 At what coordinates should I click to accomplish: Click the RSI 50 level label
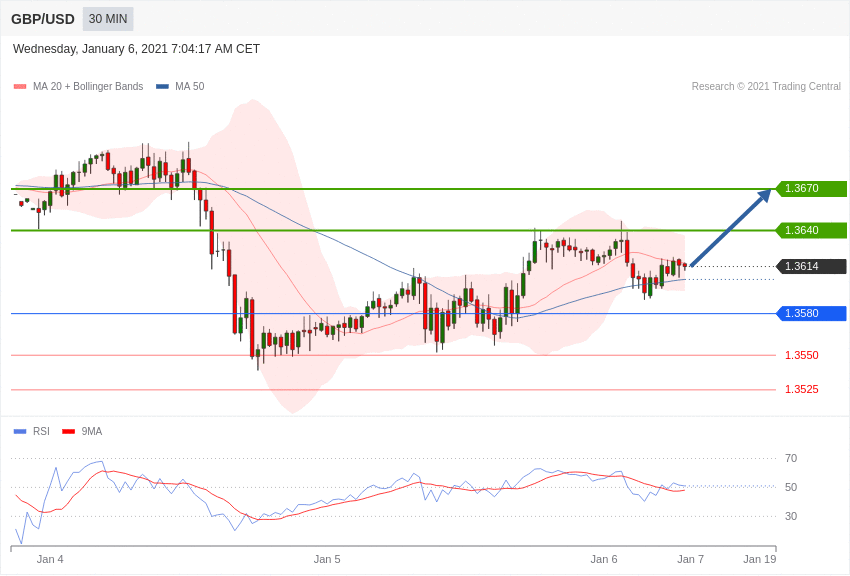(791, 487)
